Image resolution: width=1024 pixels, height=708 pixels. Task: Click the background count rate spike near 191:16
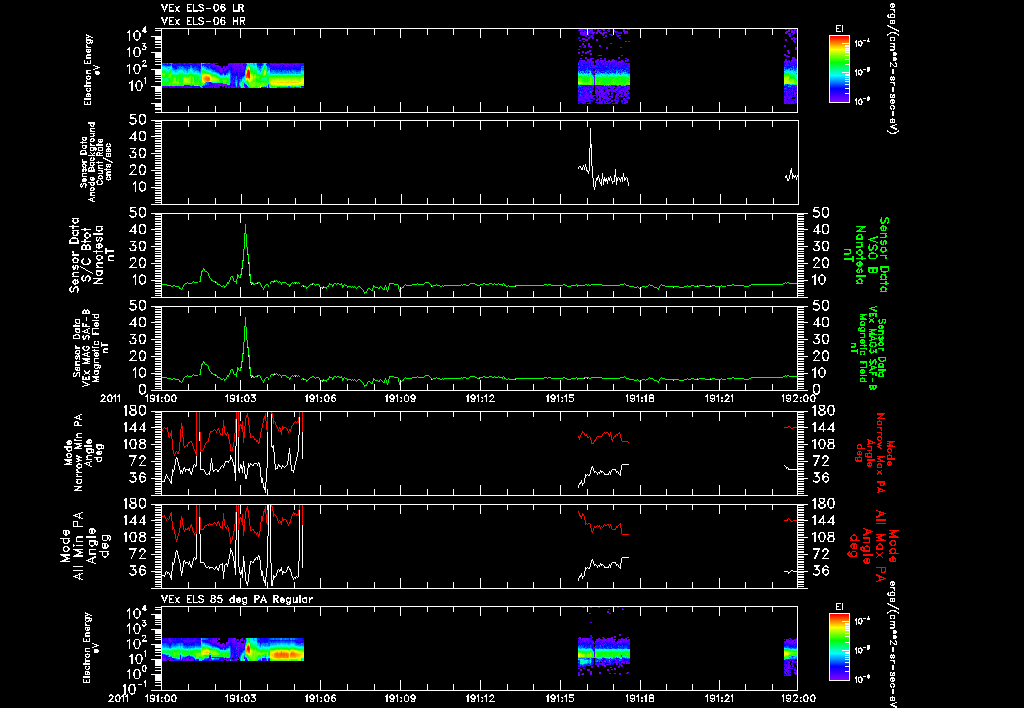(x=590, y=131)
